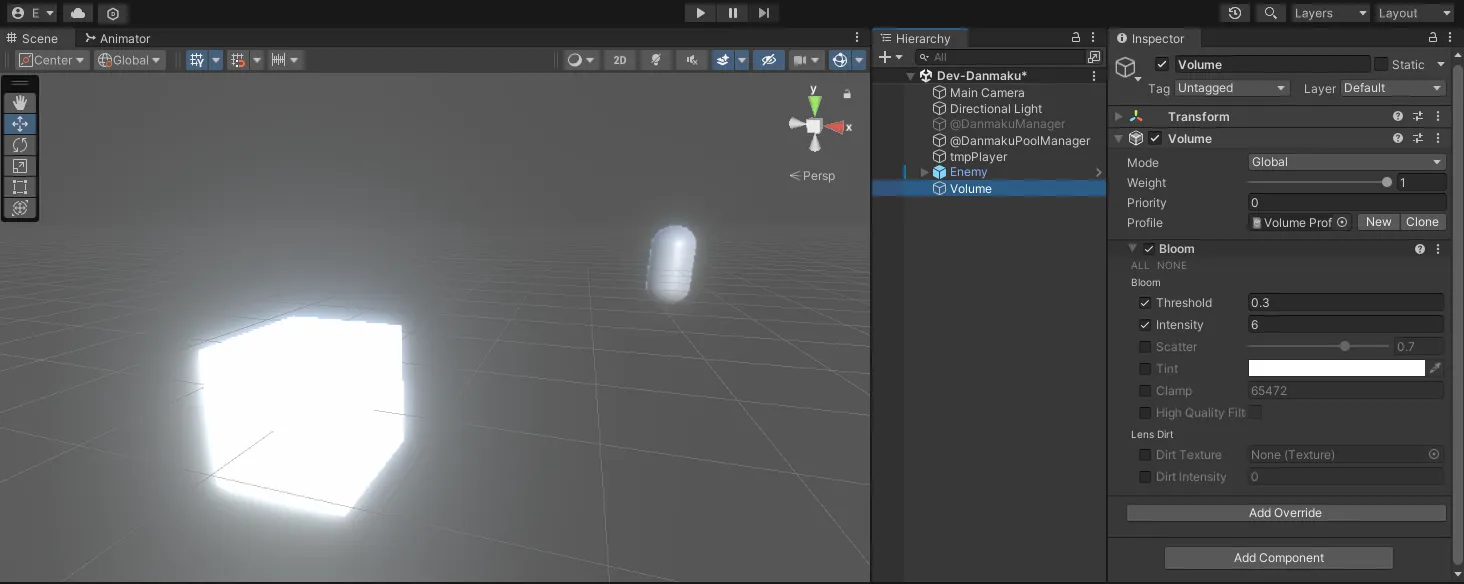The width and height of the screenshot is (1464, 584).
Task: Click the Add Component button
Action: pos(1278,558)
